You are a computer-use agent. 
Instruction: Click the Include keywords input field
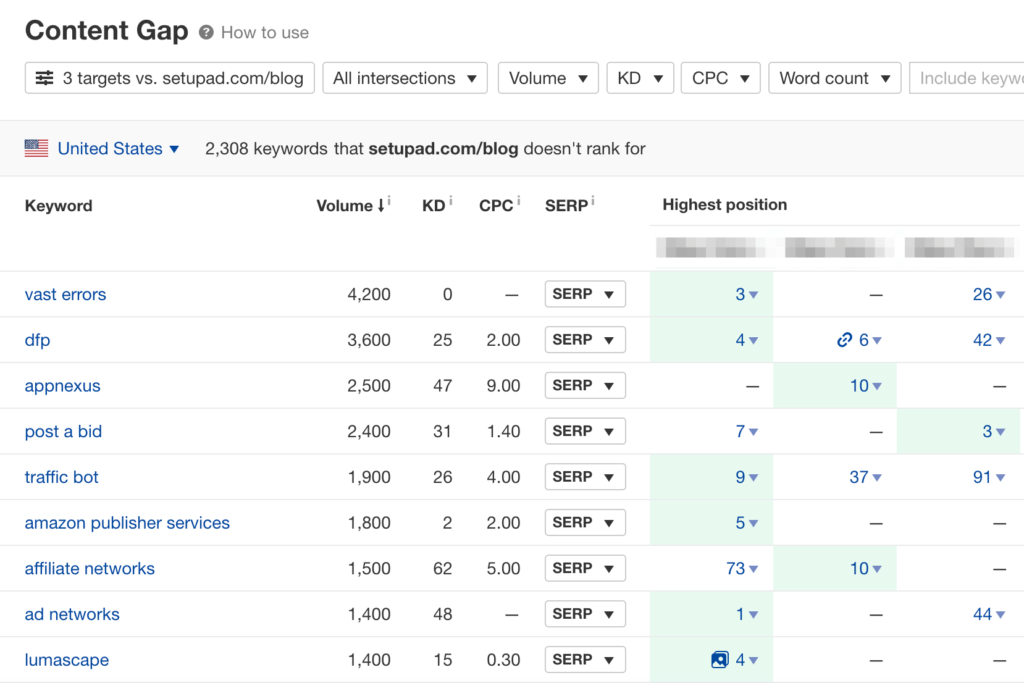pyautogui.click(x=975, y=77)
